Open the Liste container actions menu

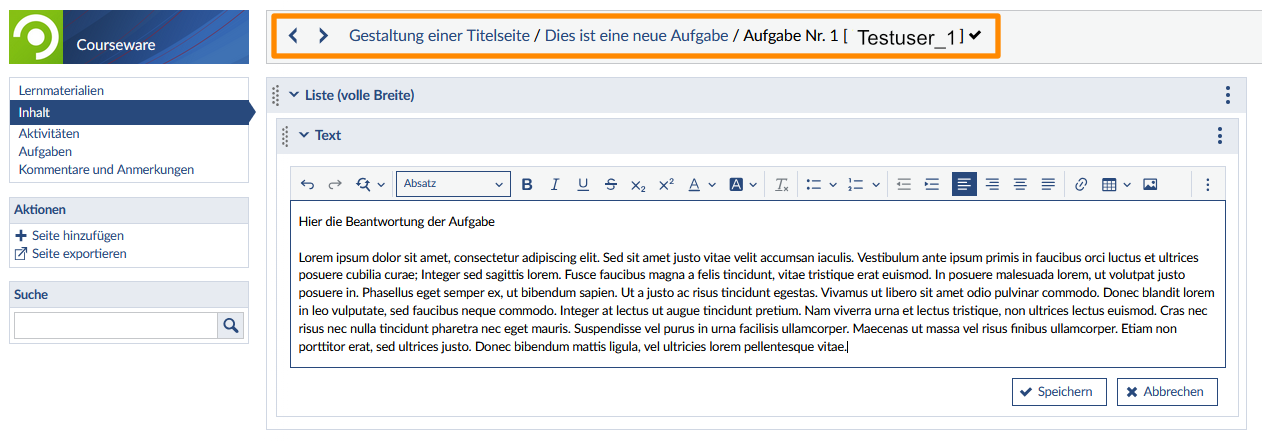tap(1227, 95)
